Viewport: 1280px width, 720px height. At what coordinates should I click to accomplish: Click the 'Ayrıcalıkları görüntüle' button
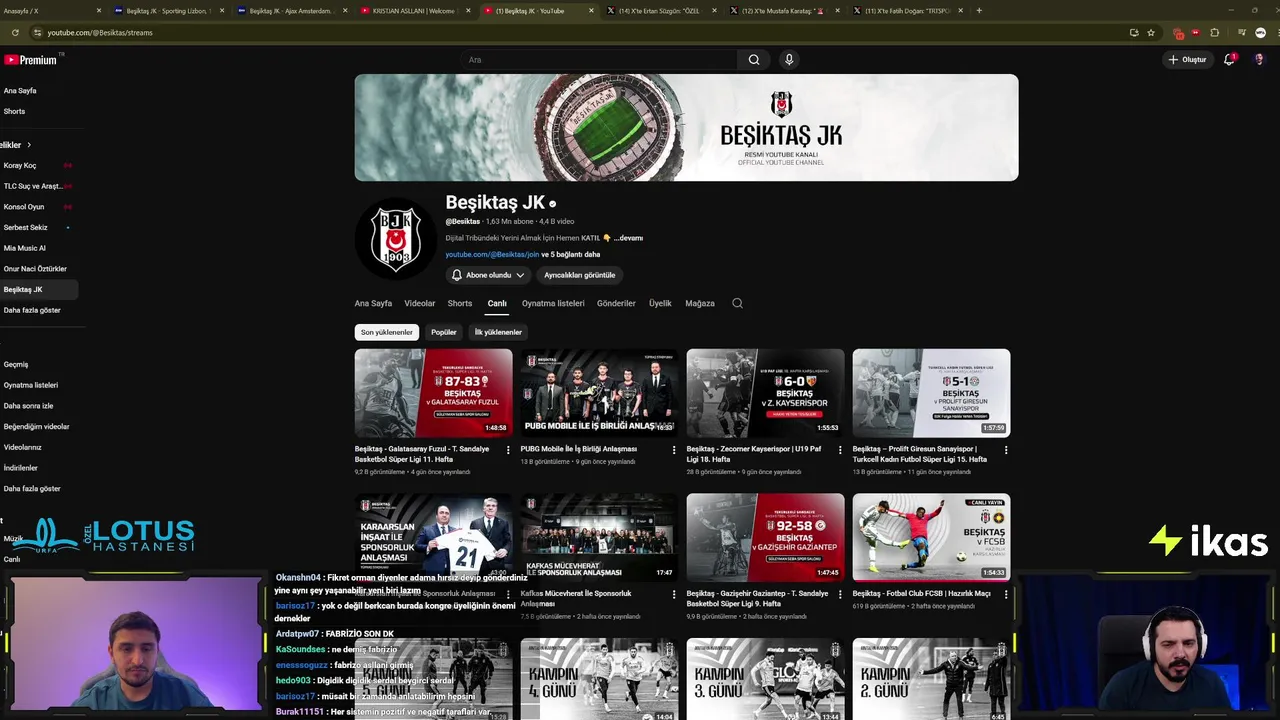[580, 275]
